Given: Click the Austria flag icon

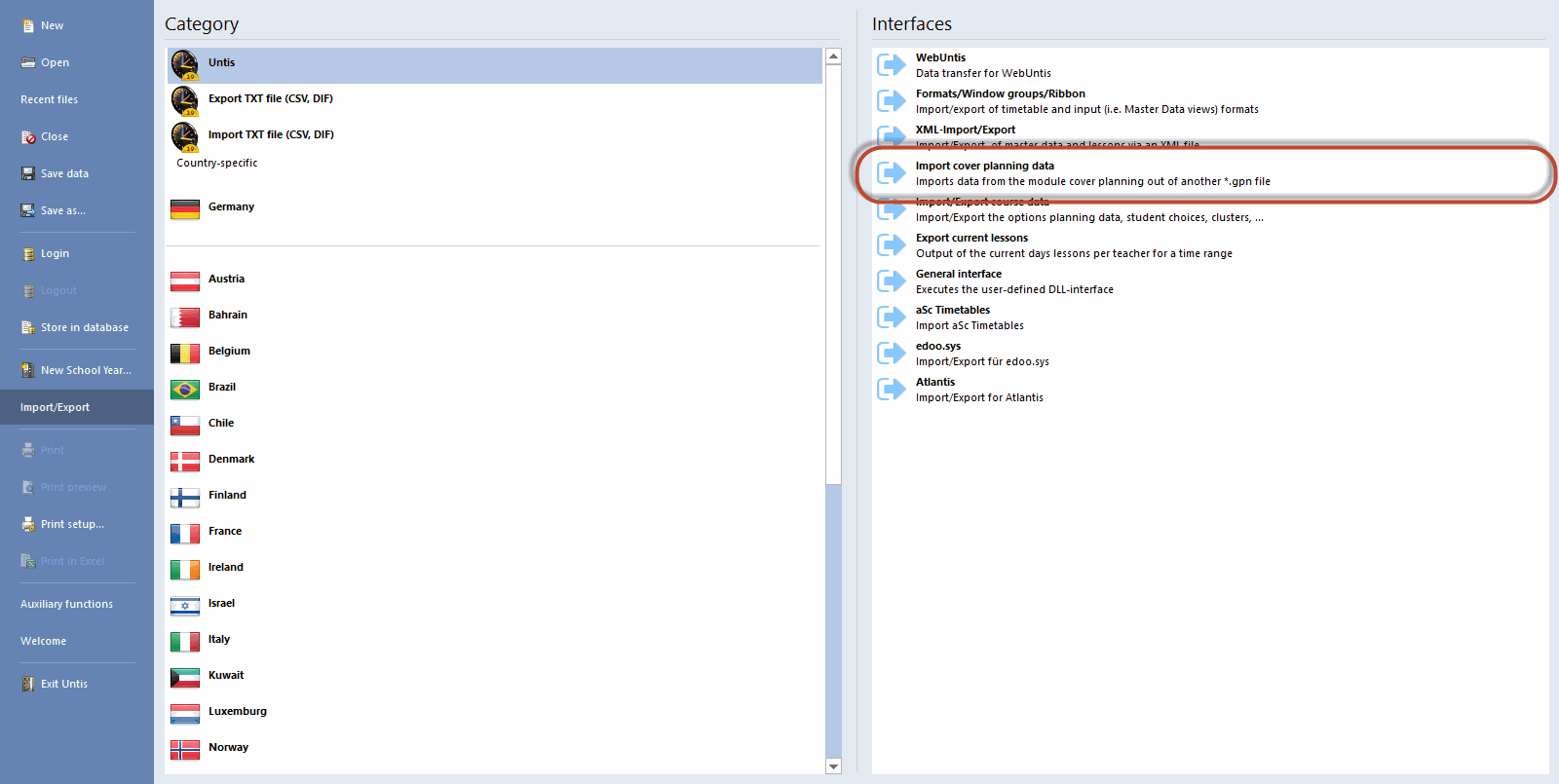Looking at the screenshot, I should [185, 281].
